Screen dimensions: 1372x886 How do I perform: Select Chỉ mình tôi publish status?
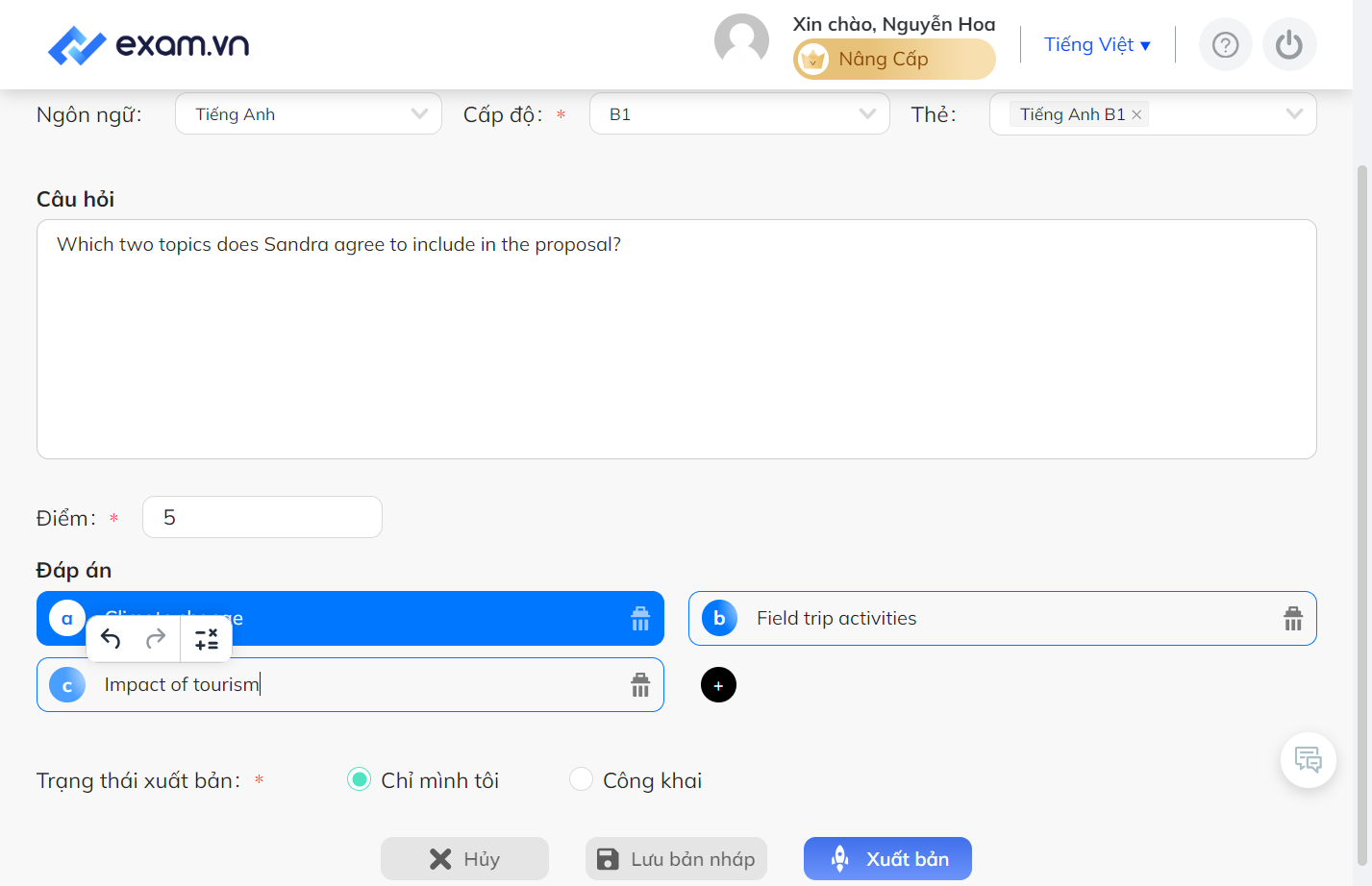[x=359, y=779]
